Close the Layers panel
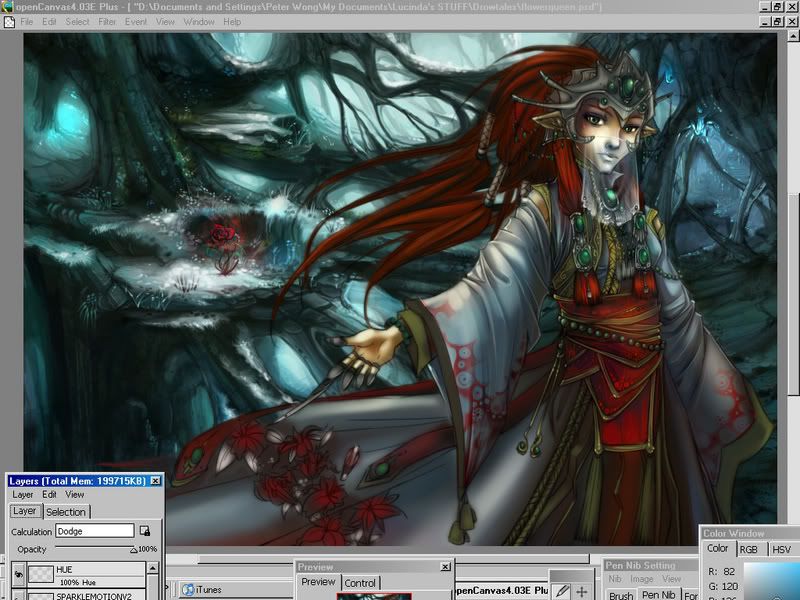 156,481
